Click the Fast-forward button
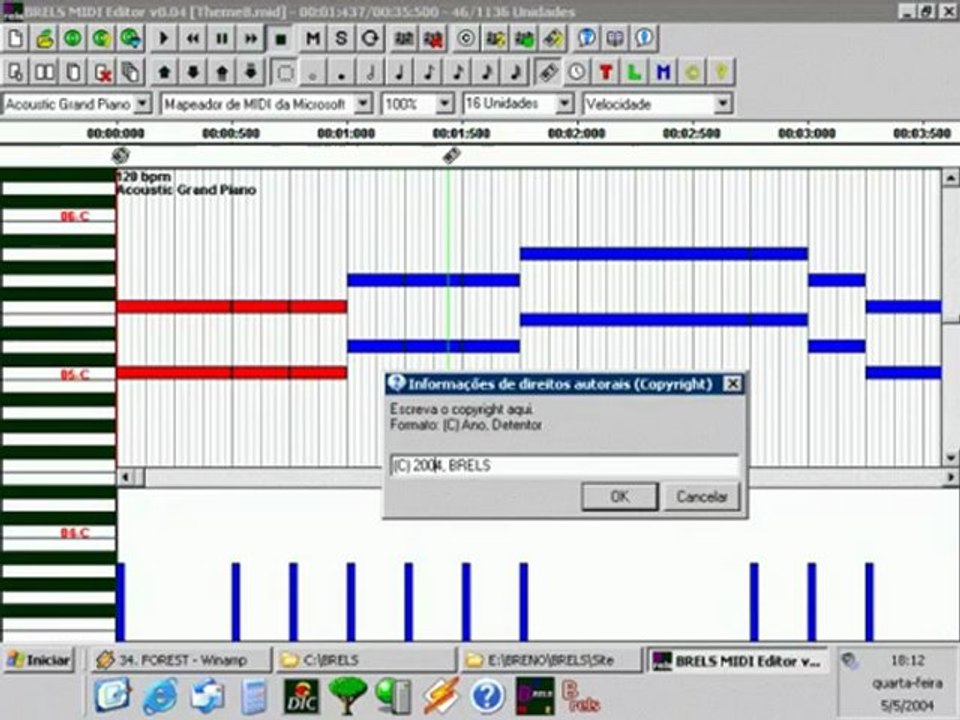The width and height of the screenshot is (960, 720). [x=251, y=39]
